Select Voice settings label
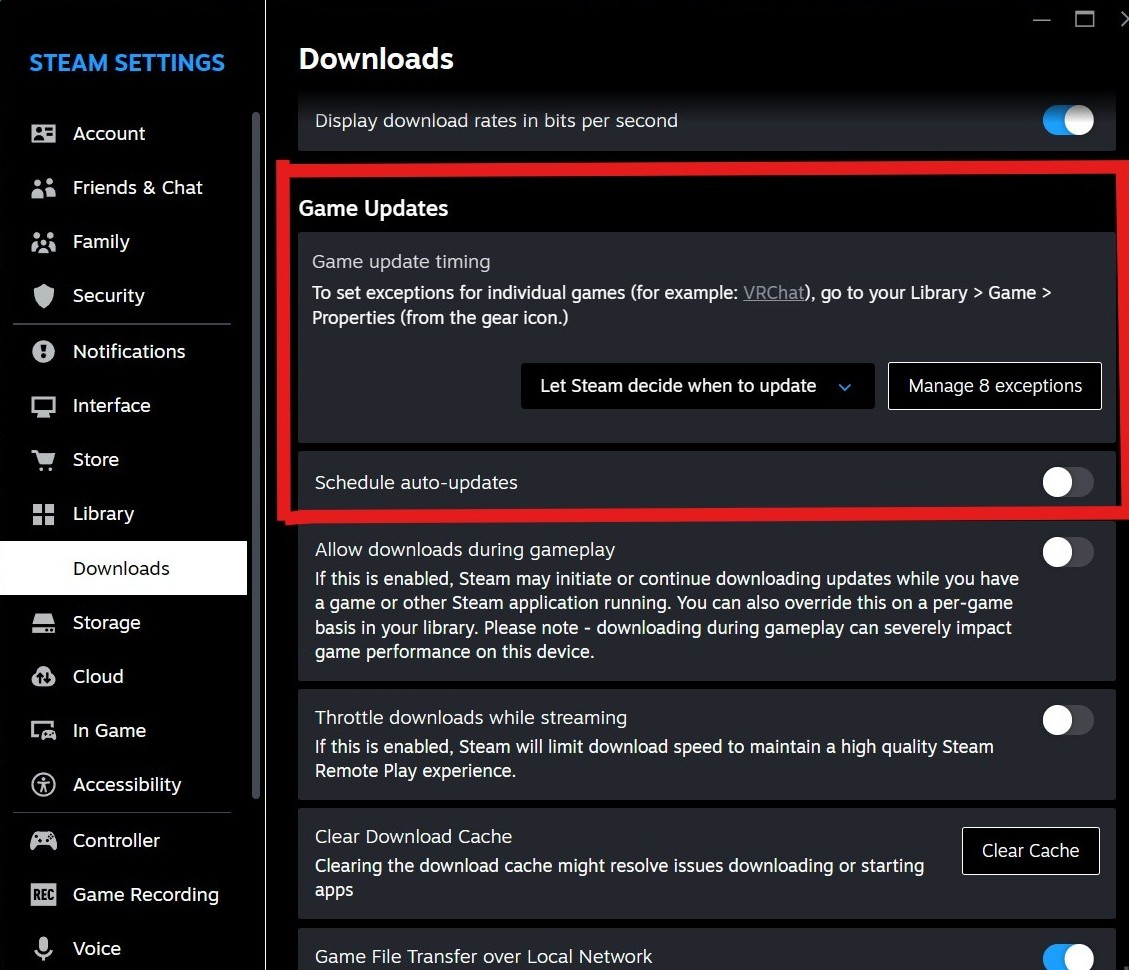Image resolution: width=1129 pixels, height=970 pixels. click(x=96, y=948)
